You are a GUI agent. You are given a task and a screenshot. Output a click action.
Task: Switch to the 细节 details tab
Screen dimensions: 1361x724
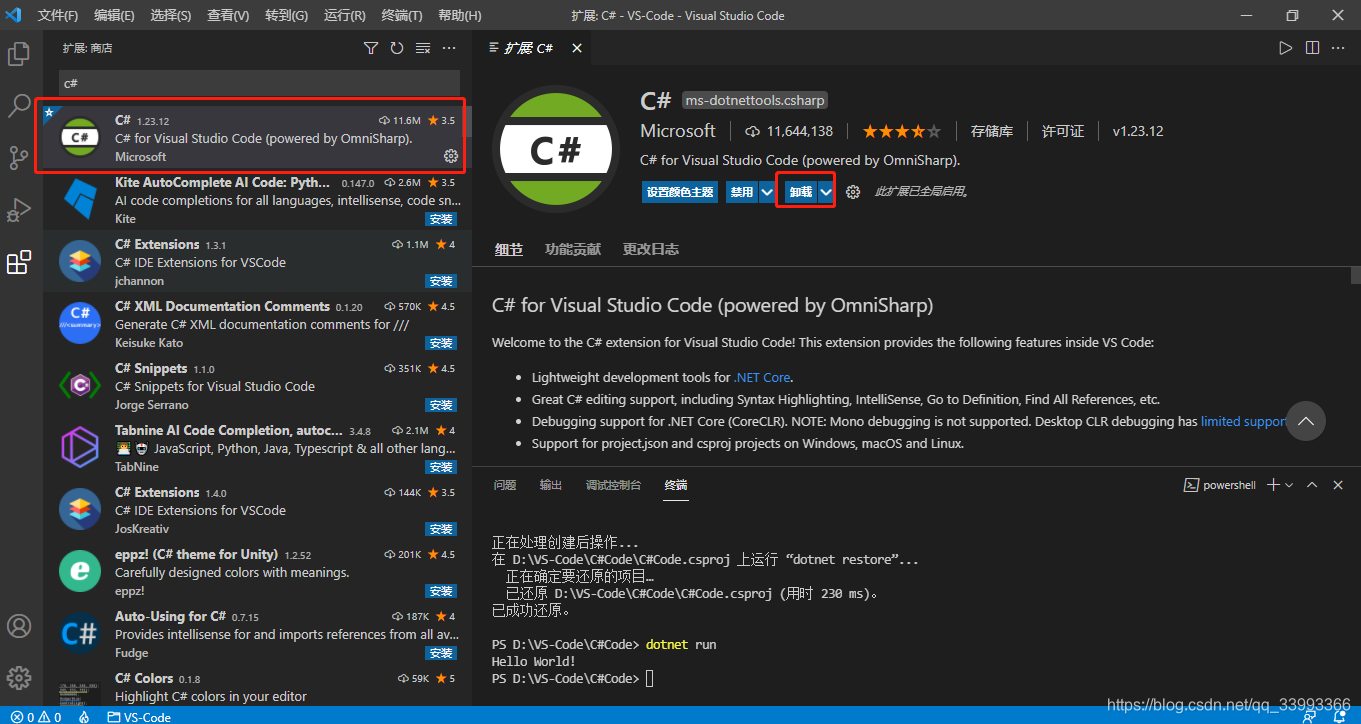click(509, 249)
